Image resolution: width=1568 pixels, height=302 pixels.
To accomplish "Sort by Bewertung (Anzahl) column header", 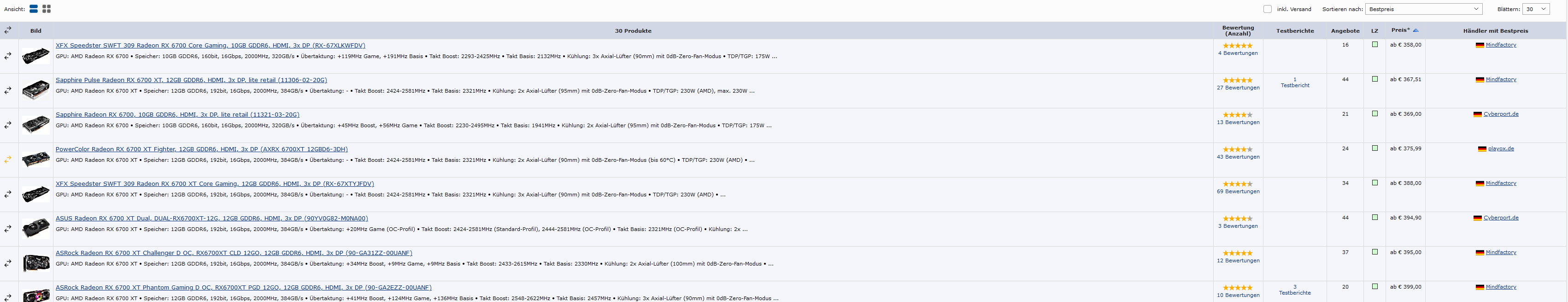I will click(1238, 30).
